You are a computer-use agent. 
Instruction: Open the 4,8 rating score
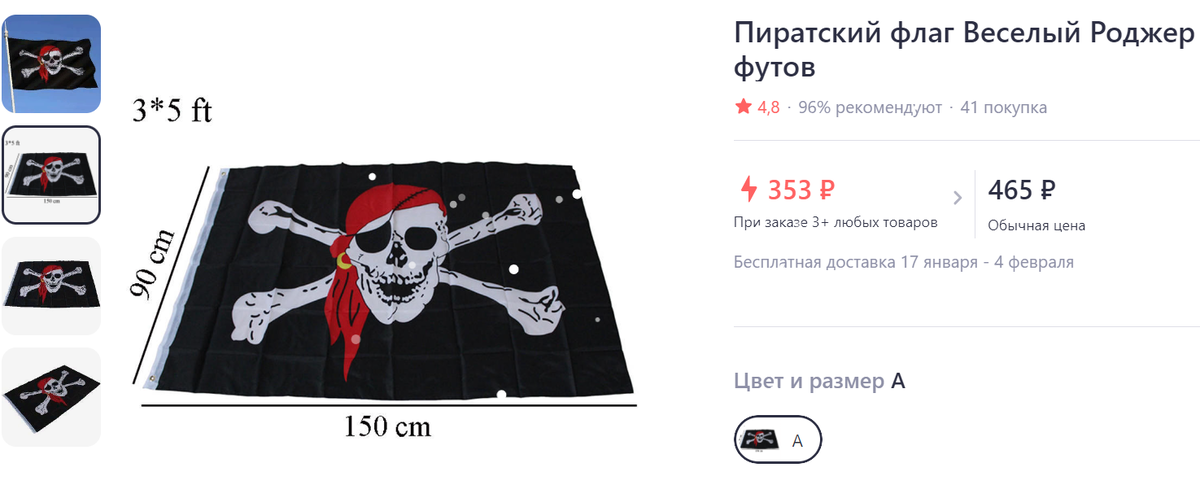[x=768, y=107]
